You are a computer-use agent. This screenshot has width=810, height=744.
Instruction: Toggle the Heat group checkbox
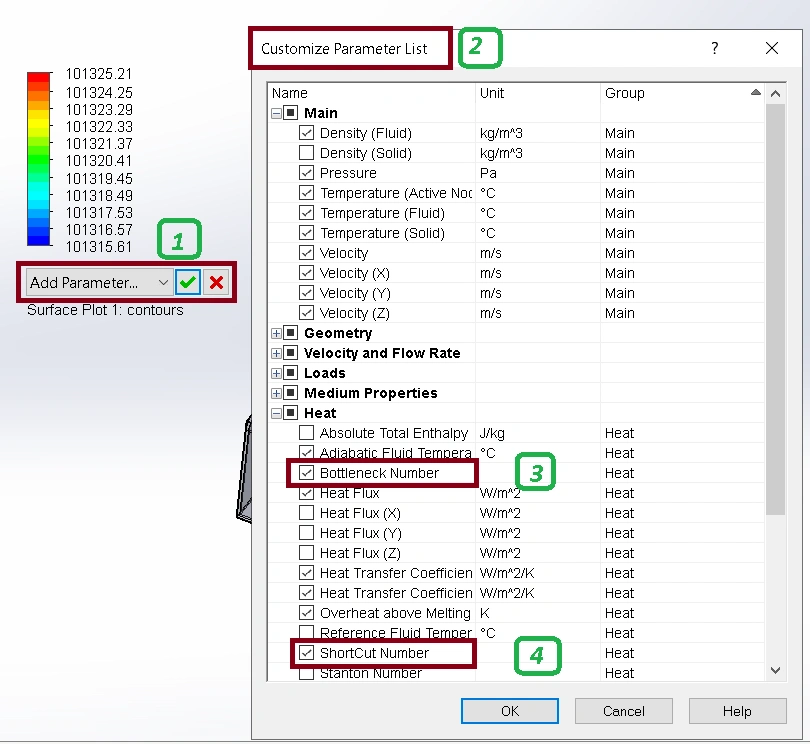point(291,413)
